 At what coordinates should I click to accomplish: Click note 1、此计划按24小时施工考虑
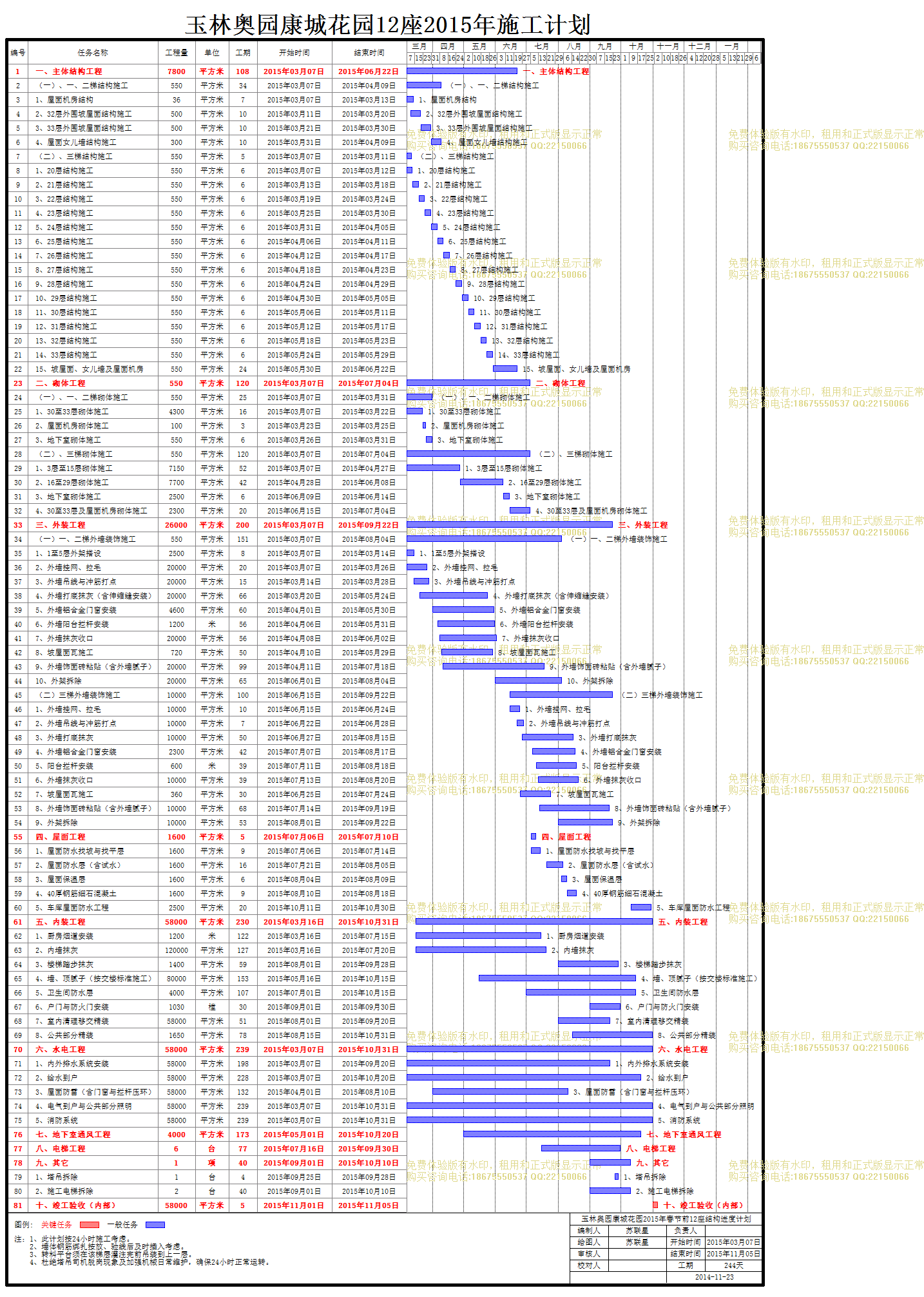[81, 1239]
